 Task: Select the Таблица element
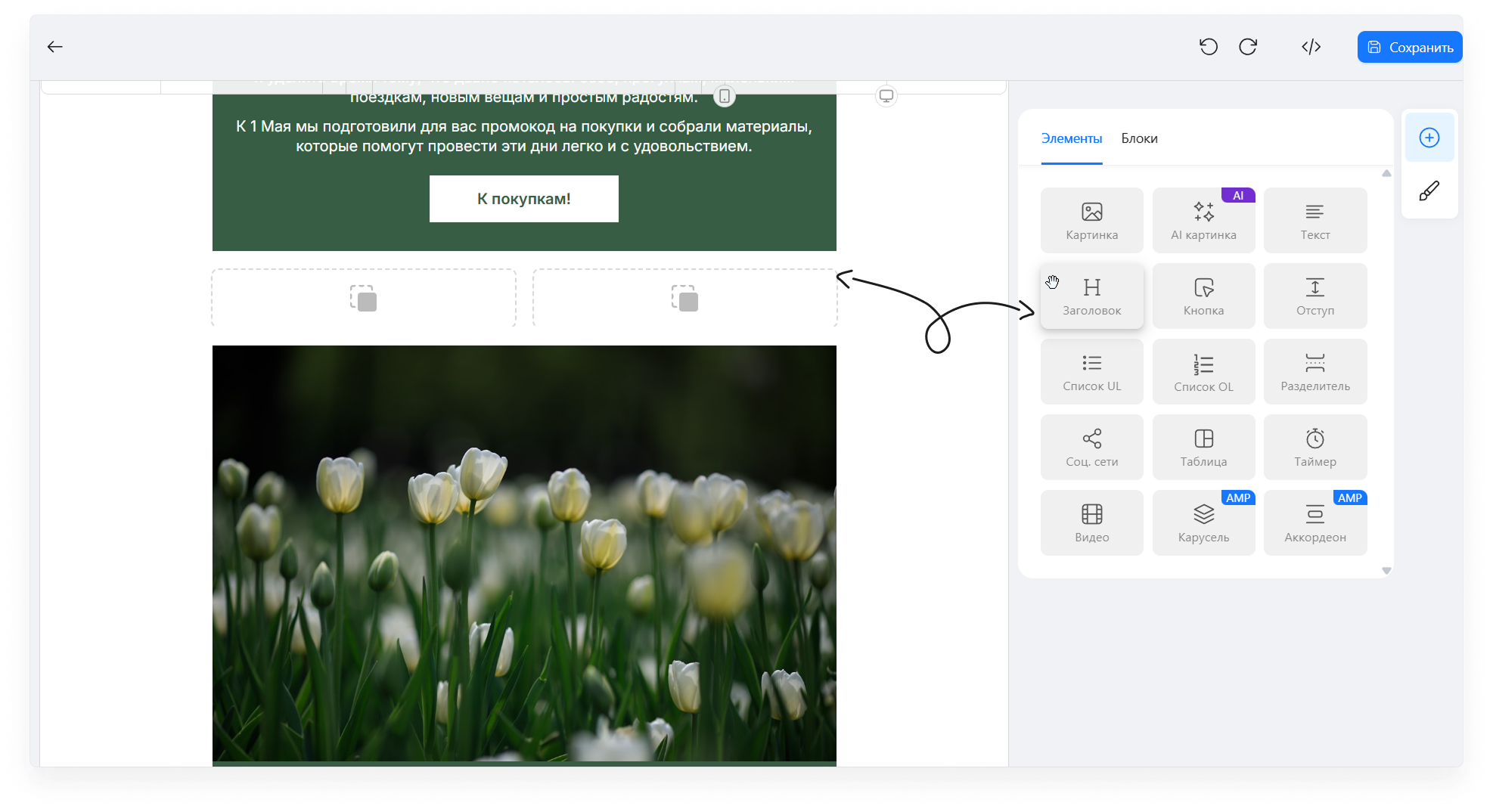click(x=1203, y=447)
